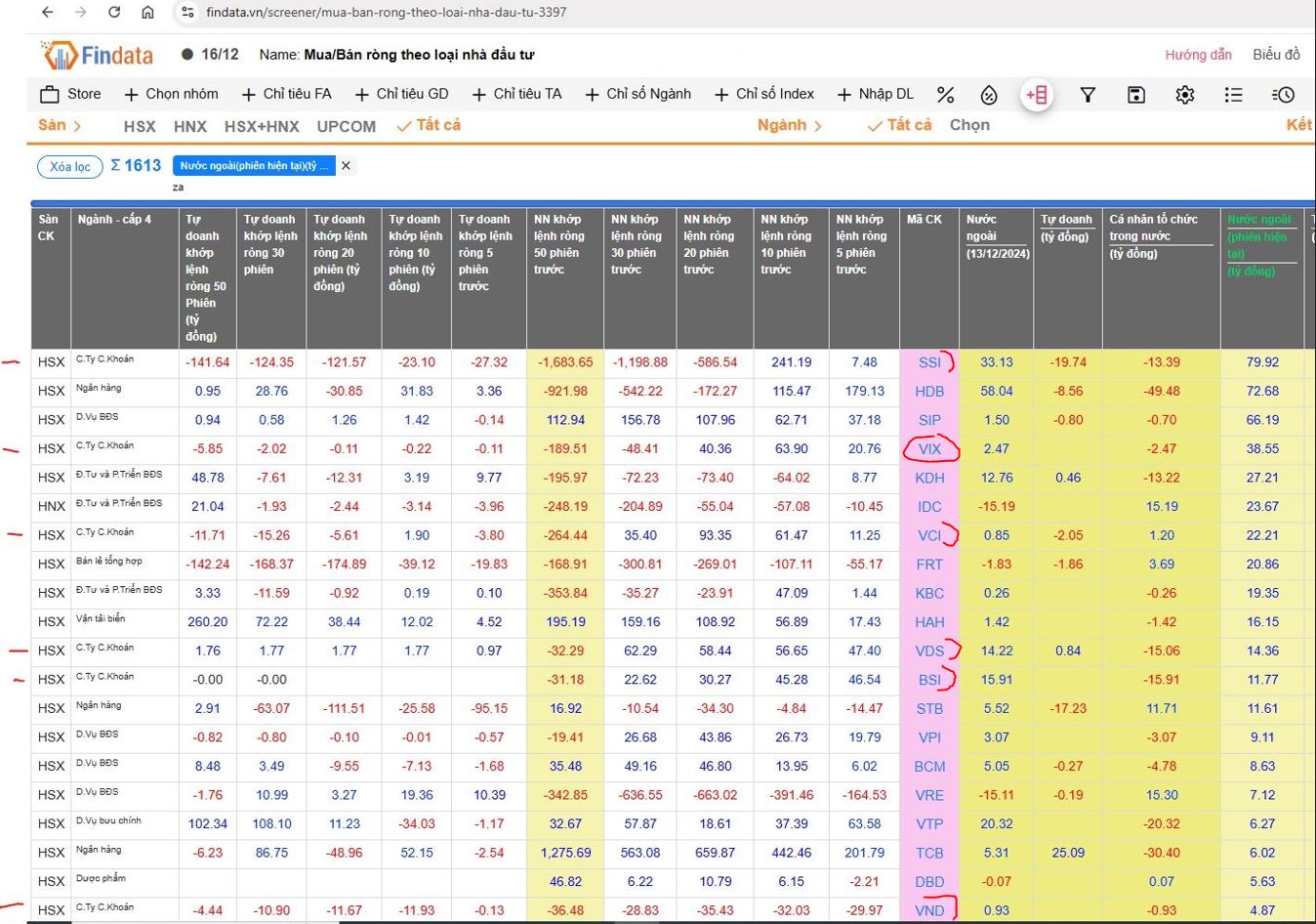1316x924 pixels.
Task: Open the BSI ticker
Action: coord(929,680)
